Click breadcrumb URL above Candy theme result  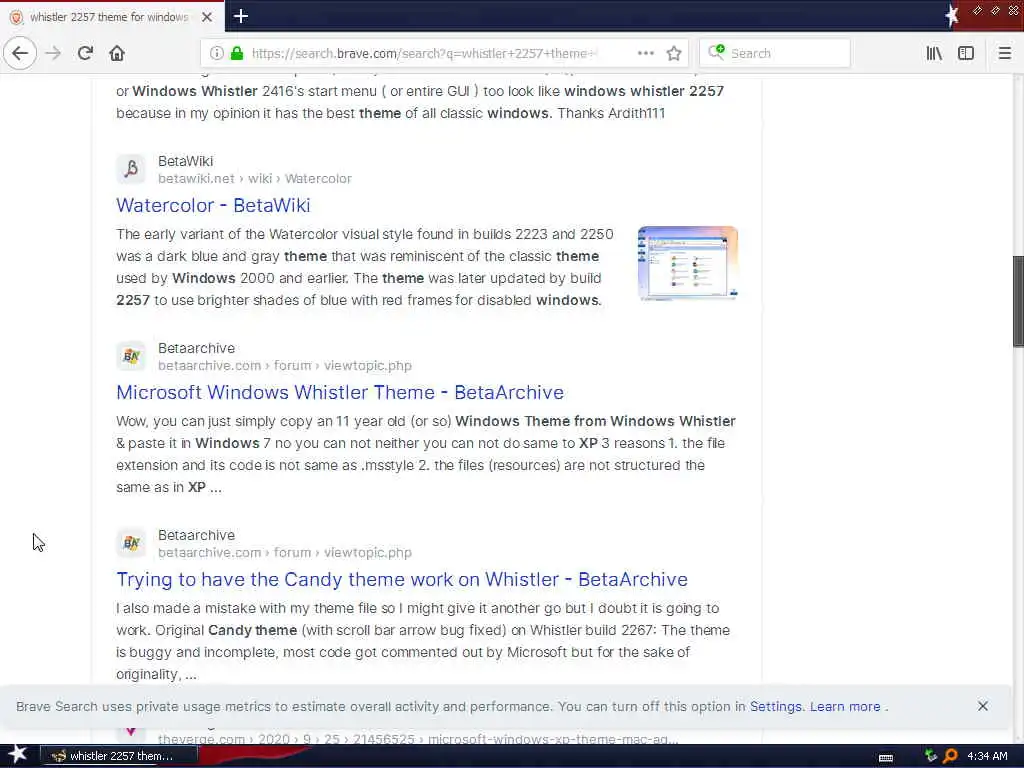pos(285,552)
